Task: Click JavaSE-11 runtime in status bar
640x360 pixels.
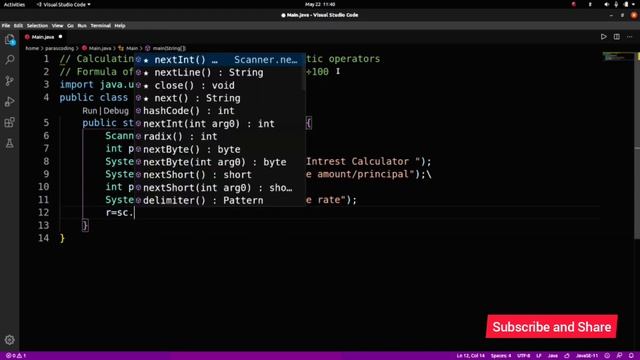Action: (587, 356)
